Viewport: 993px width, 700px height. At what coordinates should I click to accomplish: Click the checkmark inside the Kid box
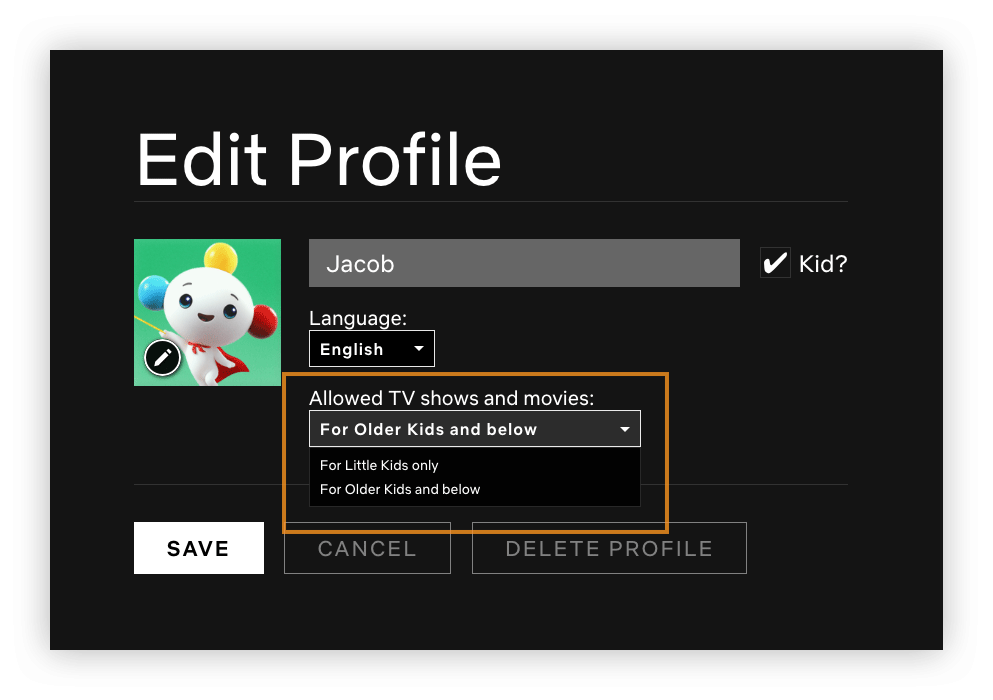coord(775,263)
